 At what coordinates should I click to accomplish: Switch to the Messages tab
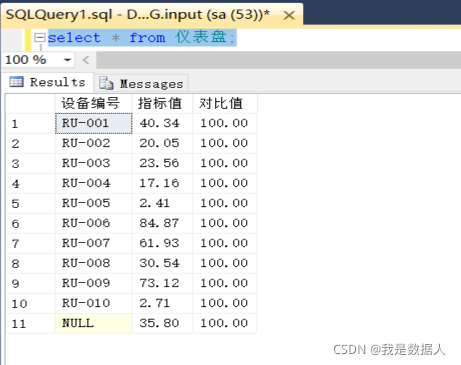[142, 83]
